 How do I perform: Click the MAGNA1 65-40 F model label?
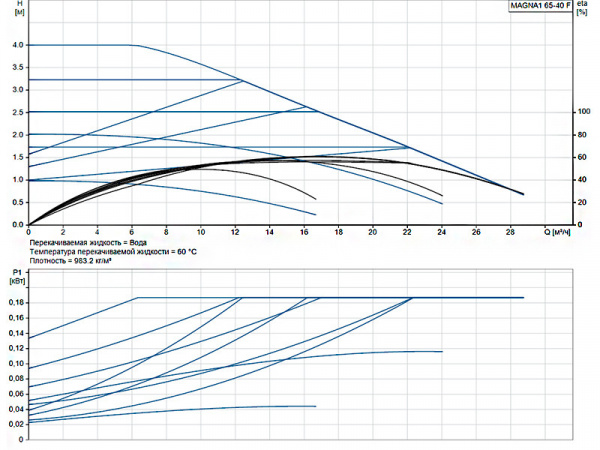(x=539, y=6)
